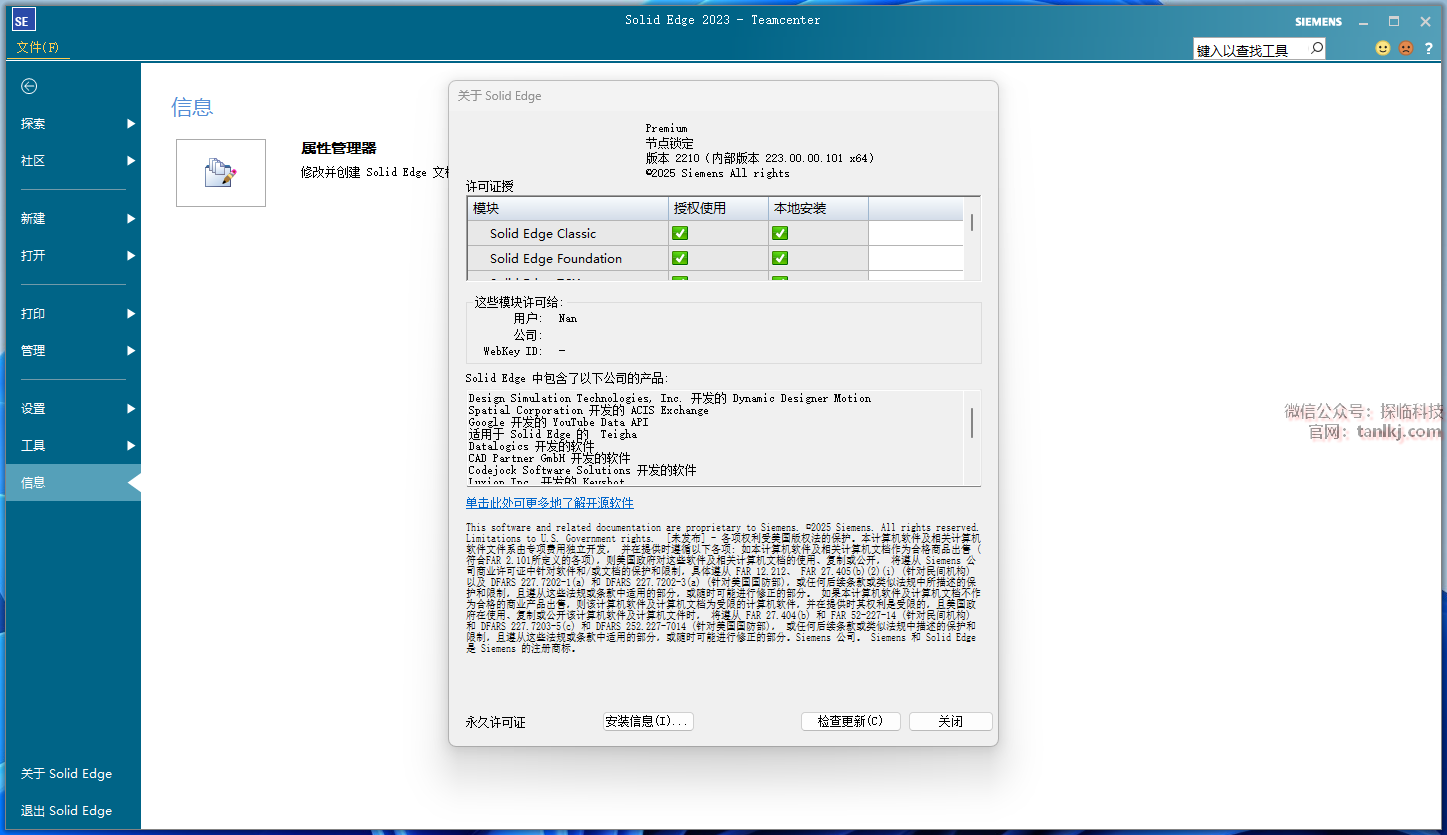Click the frowning face feedback icon
The width and height of the screenshot is (1447, 835).
(1406, 48)
